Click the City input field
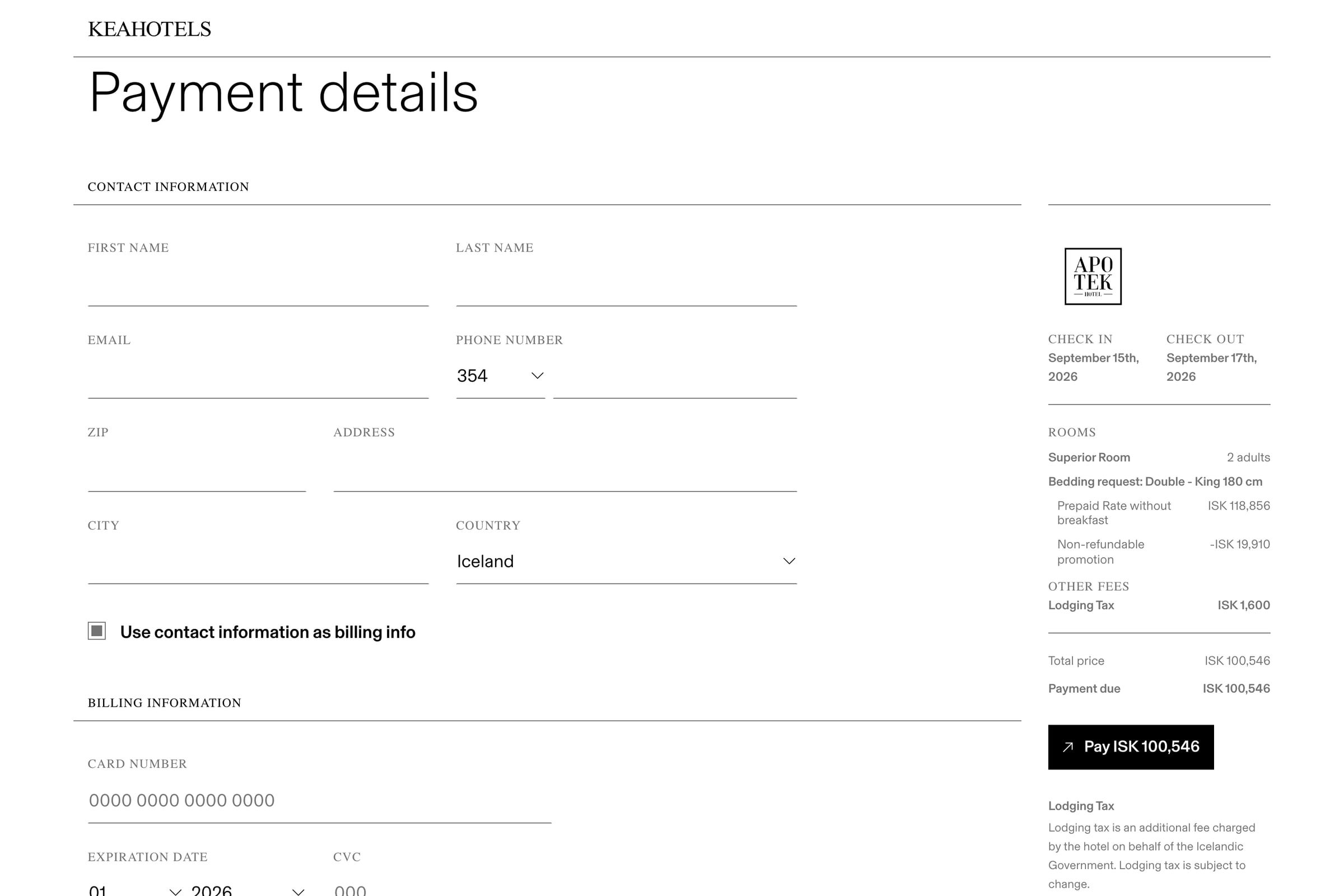The width and height of the screenshot is (1344, 896). click(258, 562)
